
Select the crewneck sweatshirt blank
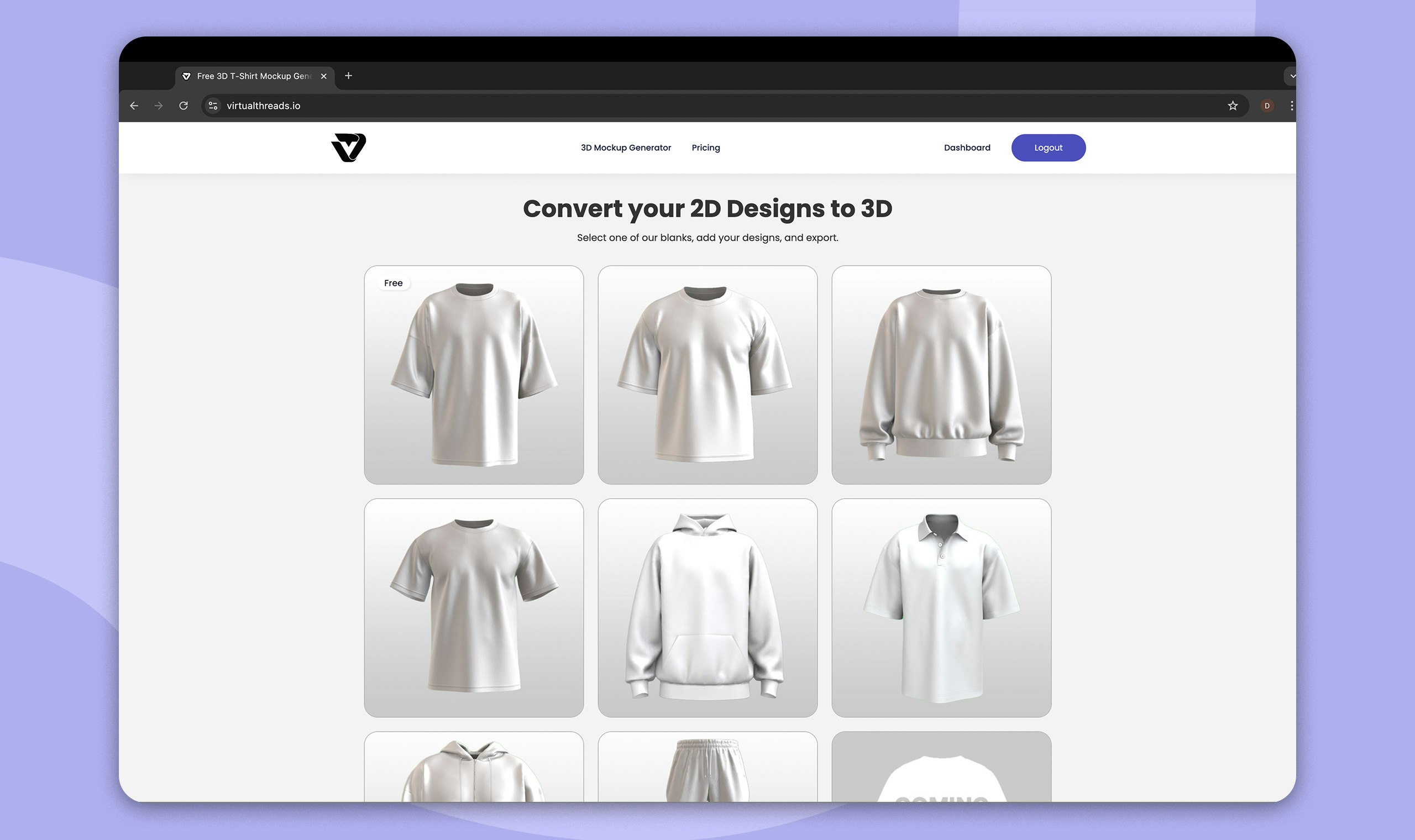pos(941,375)
